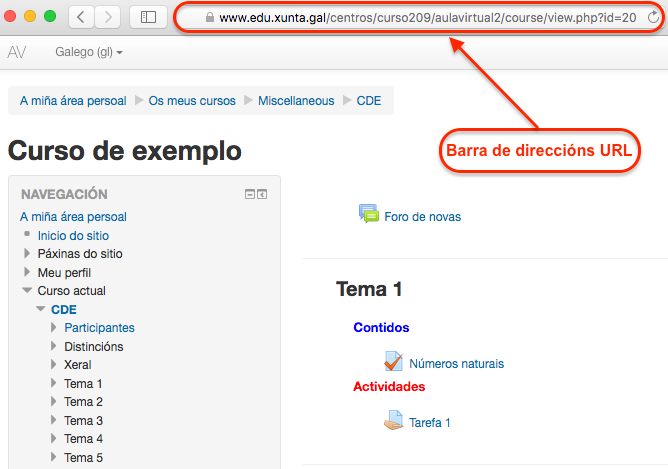Click the assignment hand icon
The image size is (668, 469).
[393, 420]
